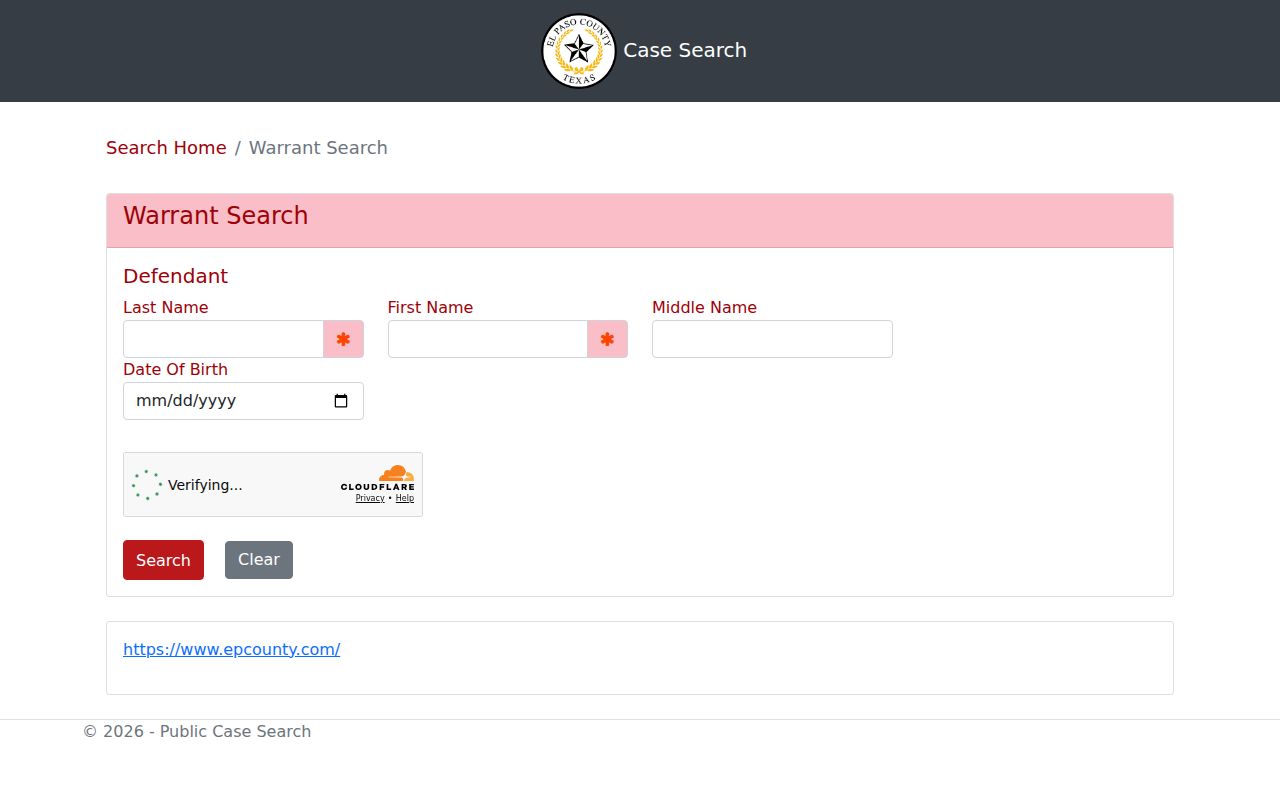The width and height of the screenshot is (1280, 800).
Task: Click the Last Name label
Action: pyautogui.click(x=166, y=307)
